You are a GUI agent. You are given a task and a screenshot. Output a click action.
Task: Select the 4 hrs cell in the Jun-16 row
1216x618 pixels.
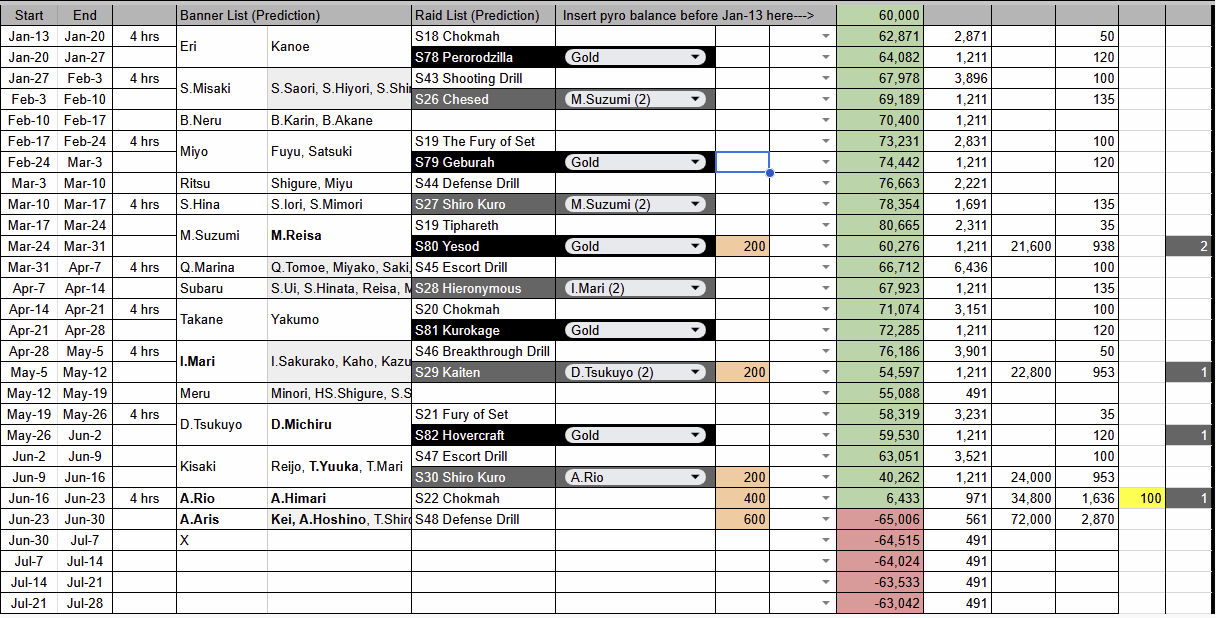144,498
